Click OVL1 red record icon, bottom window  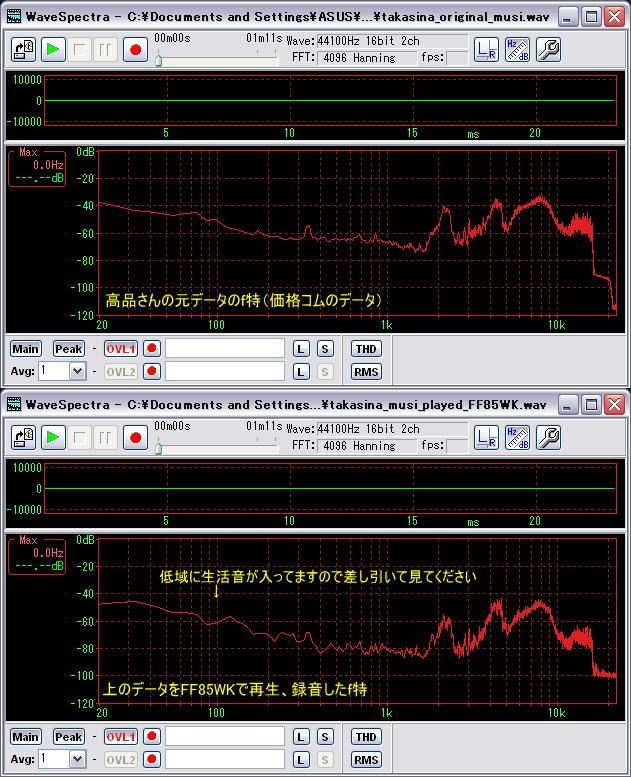[152, 737]
